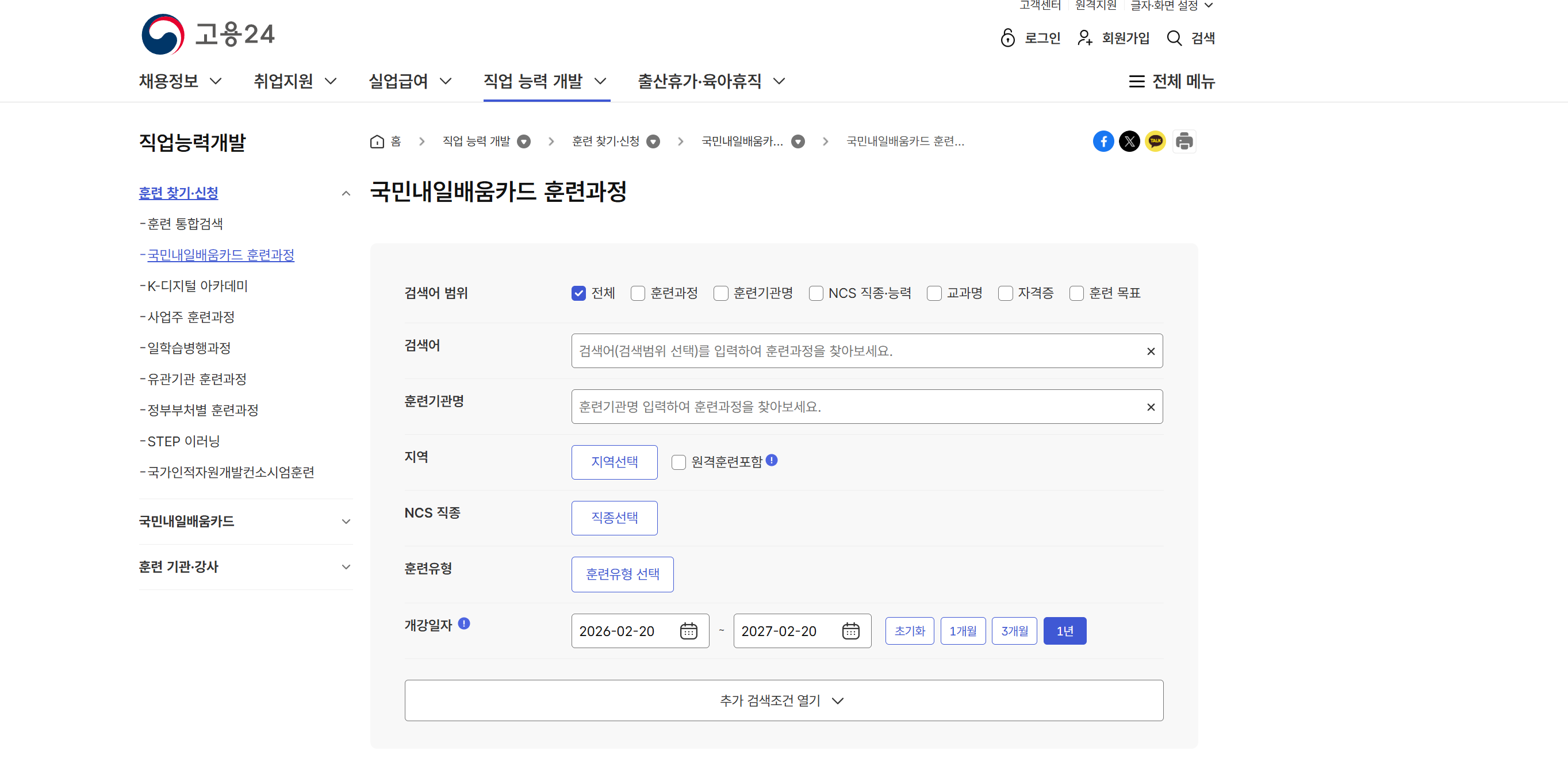Uncheck the 전체 search scope checkbox
Image resolution: width=1568 pixels, height=762 pixels.
pyautogui.click(x=578, y=293)
